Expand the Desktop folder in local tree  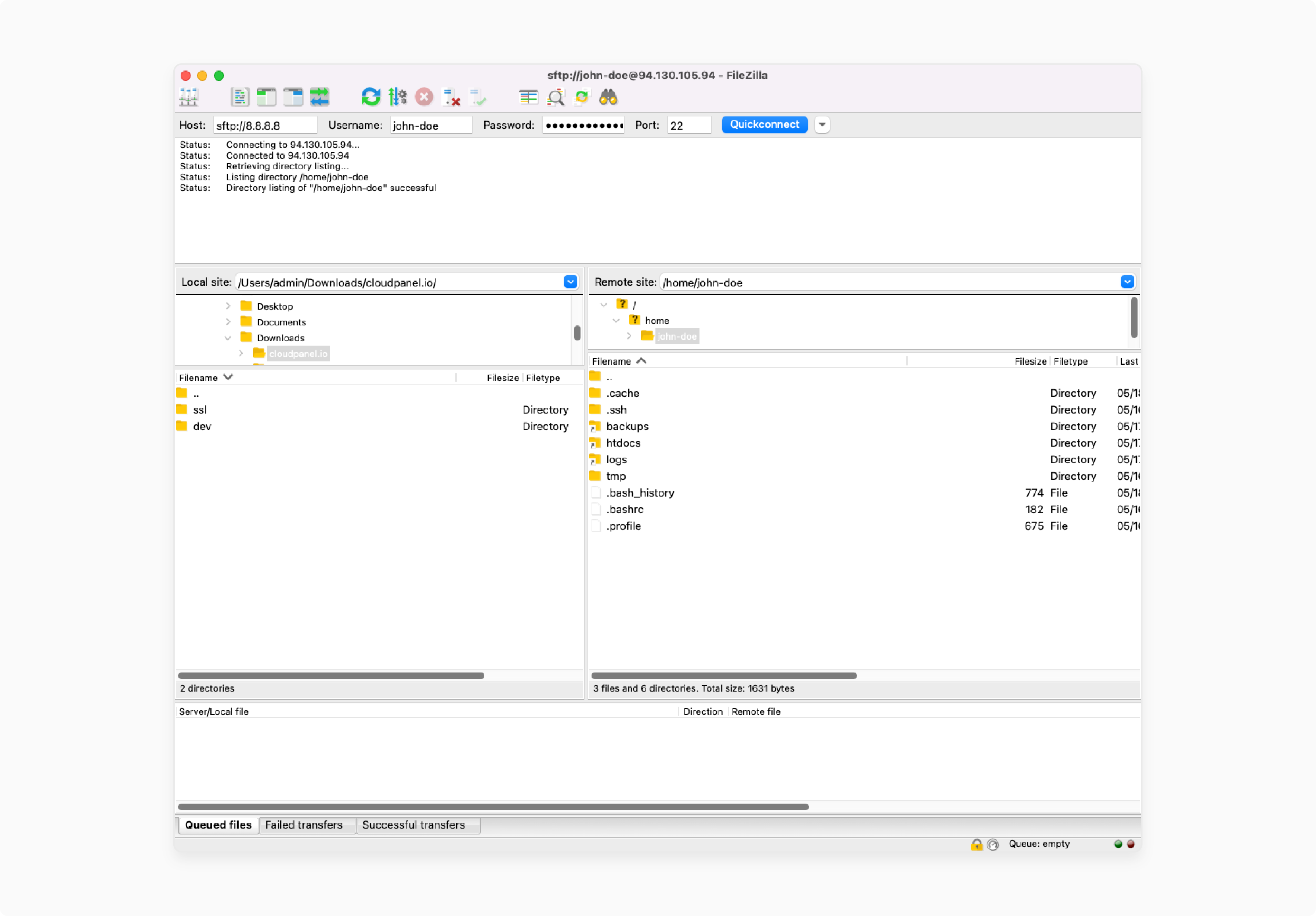(x=228, y=306)
